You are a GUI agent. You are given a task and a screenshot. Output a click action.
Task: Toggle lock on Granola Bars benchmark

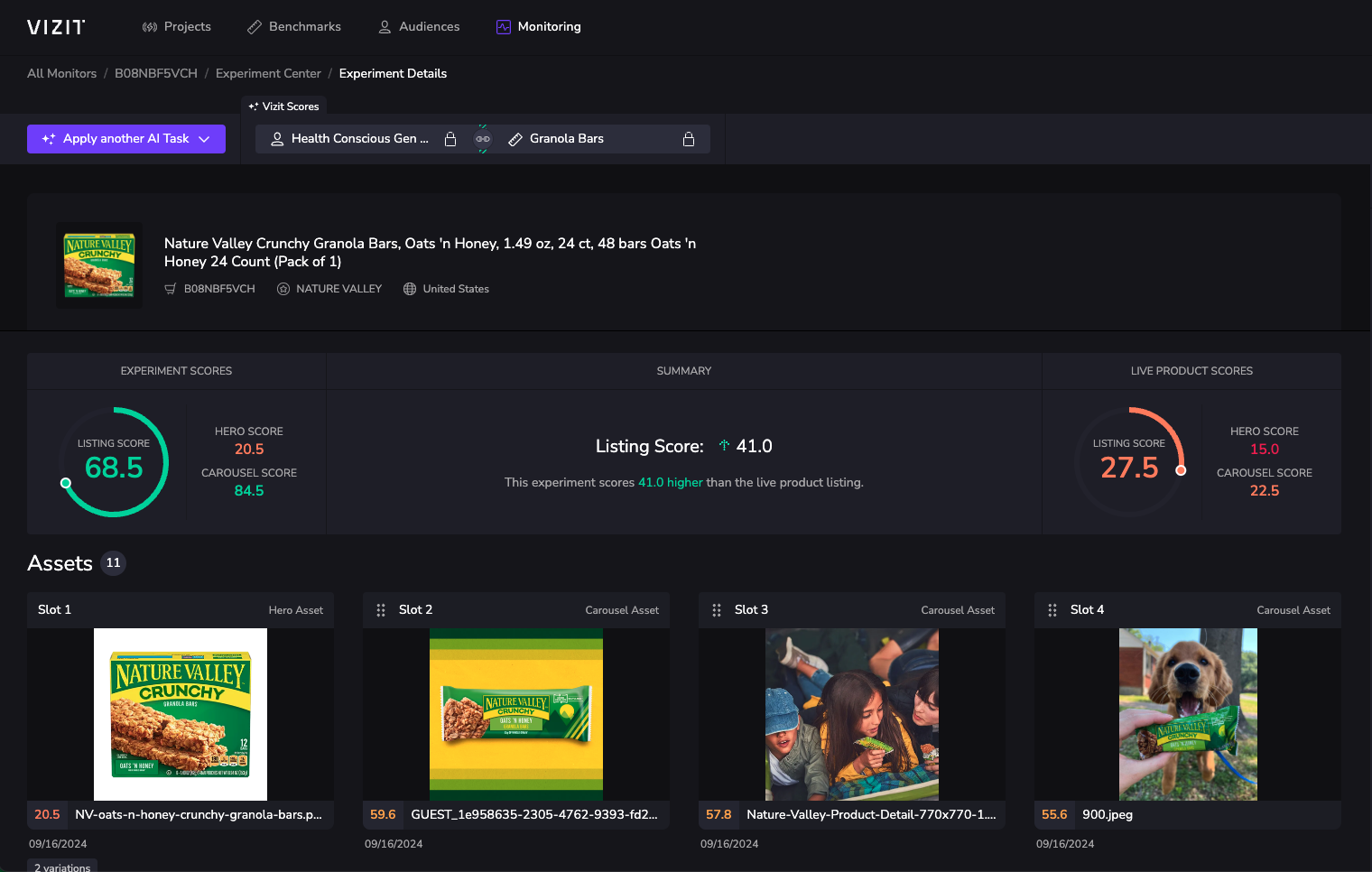coord(689,139)
